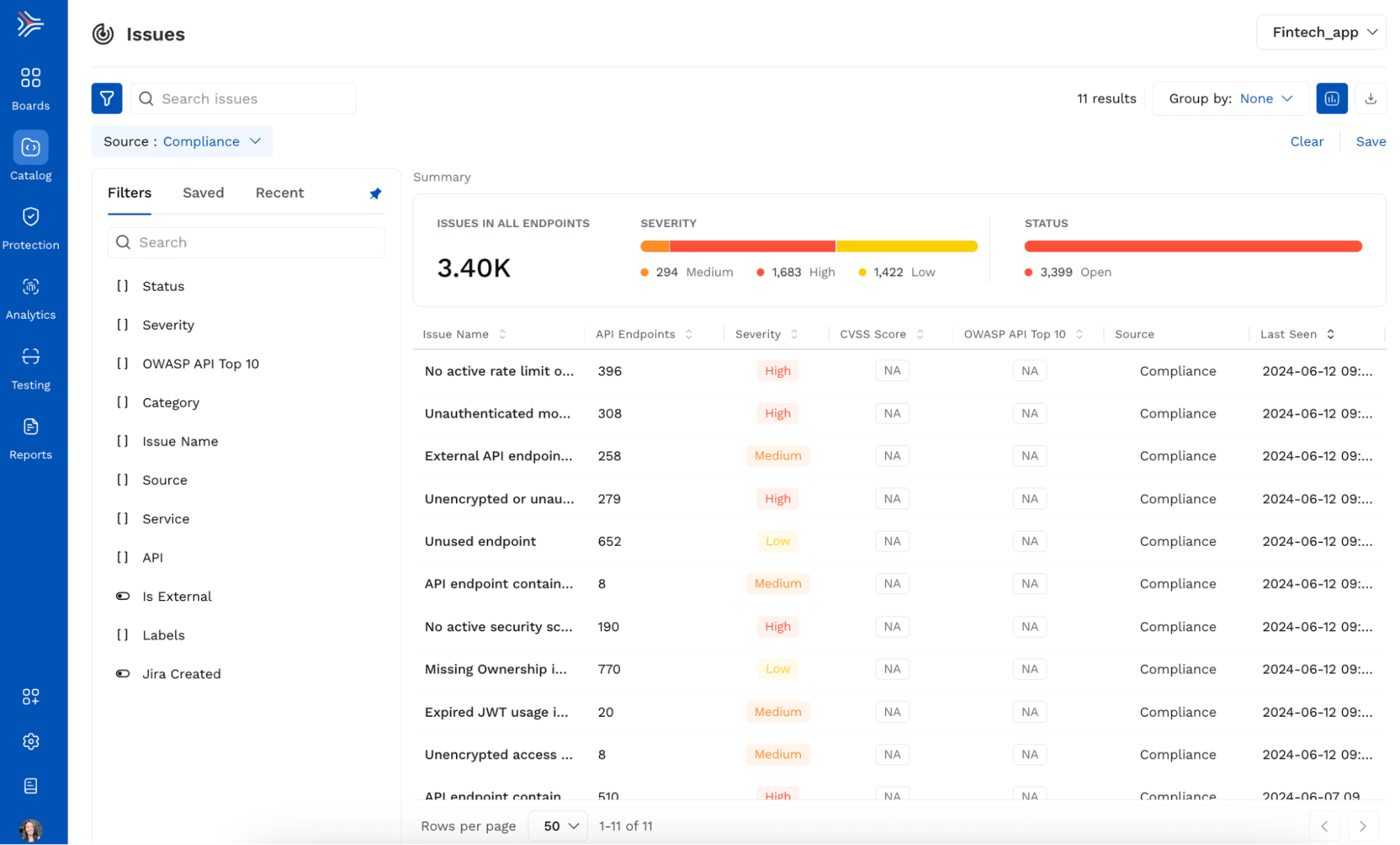Open the Fintech_app application dropdown

pyautogui.click(x=1321, y=32)
